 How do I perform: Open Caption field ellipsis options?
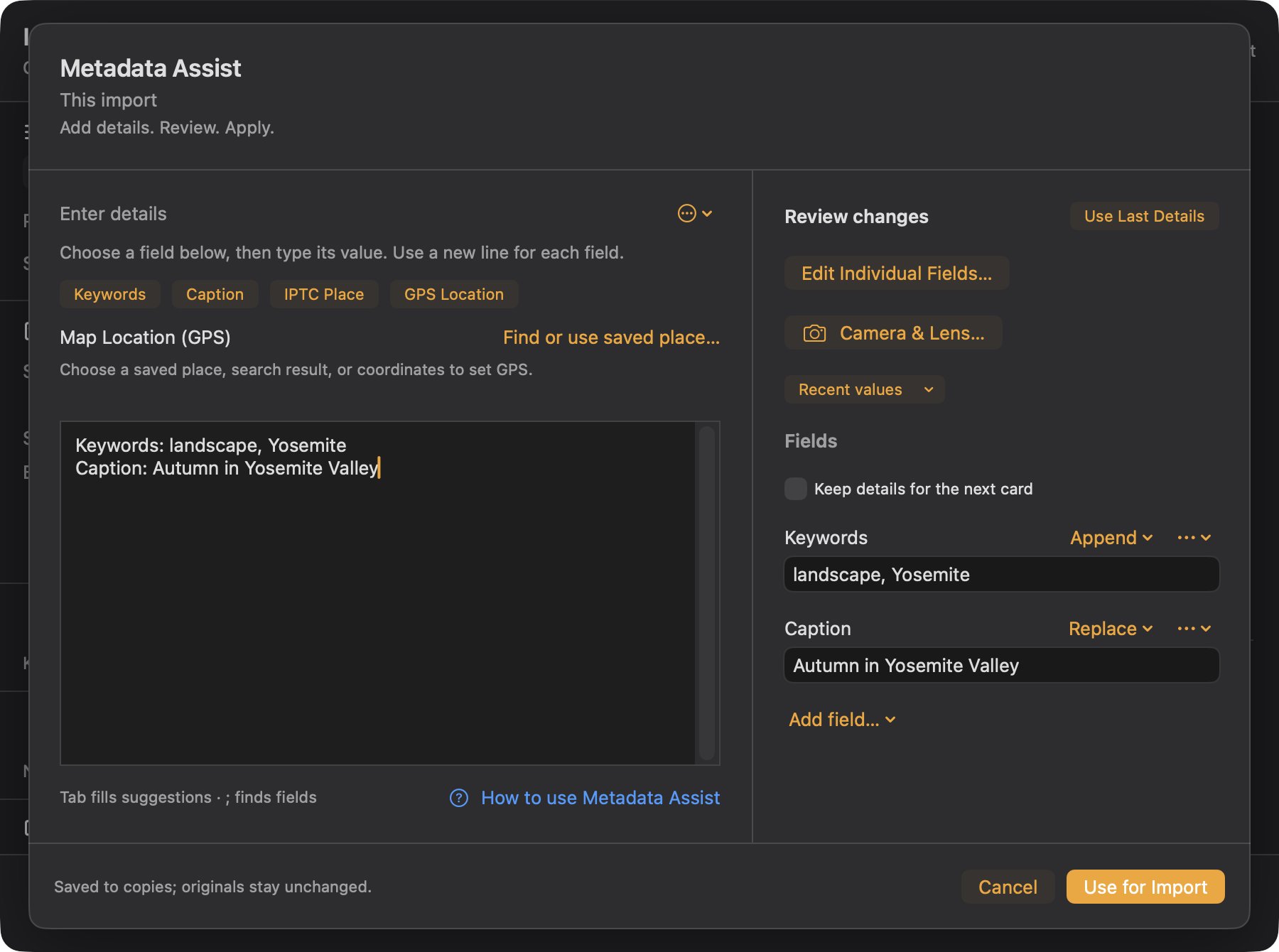coord(1194,629)
